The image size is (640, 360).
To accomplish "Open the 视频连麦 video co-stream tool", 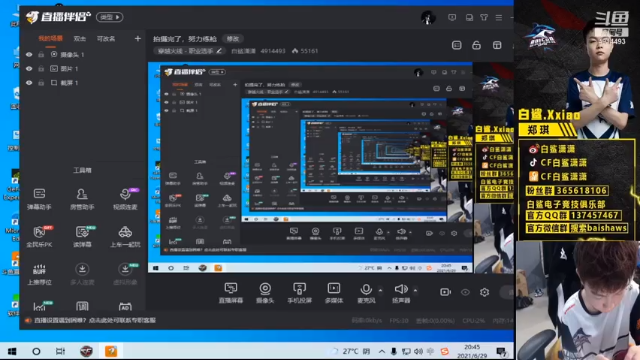I will pos(125,199).
